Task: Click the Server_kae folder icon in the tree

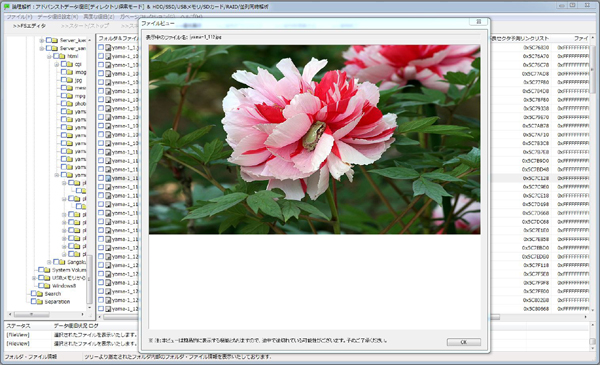Action: [x=55, y=40]
